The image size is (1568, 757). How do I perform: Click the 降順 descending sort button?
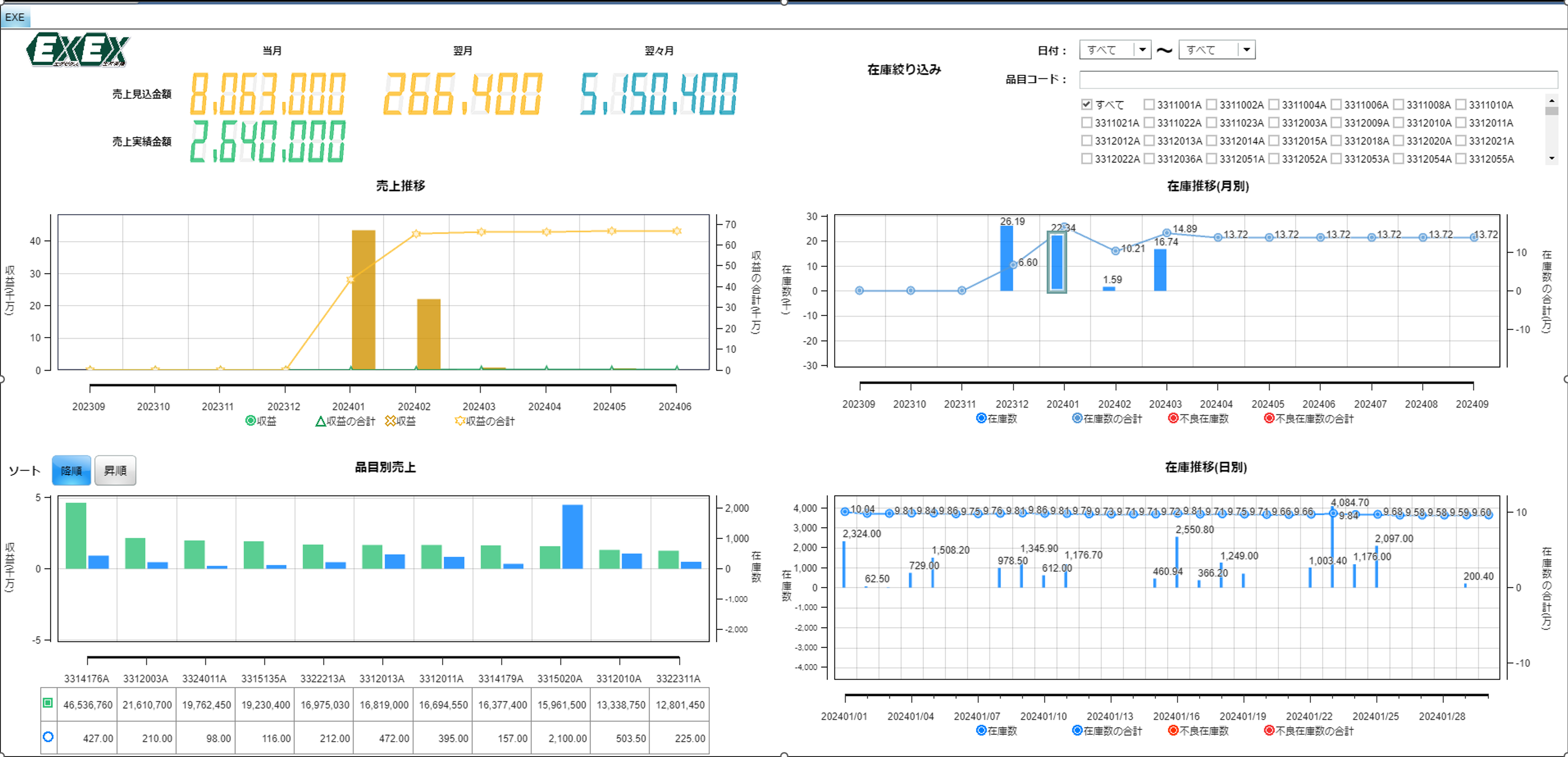tap(72, 470)
